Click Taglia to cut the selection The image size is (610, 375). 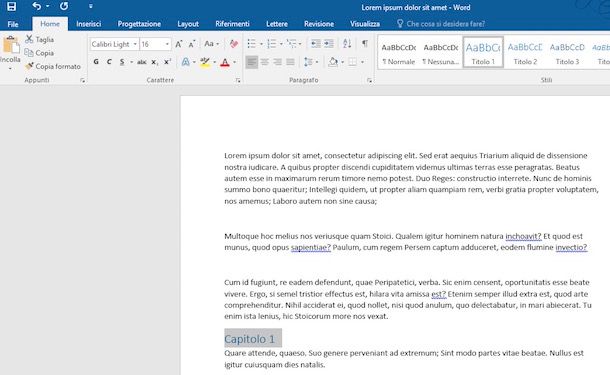click(x=40, y=39)
